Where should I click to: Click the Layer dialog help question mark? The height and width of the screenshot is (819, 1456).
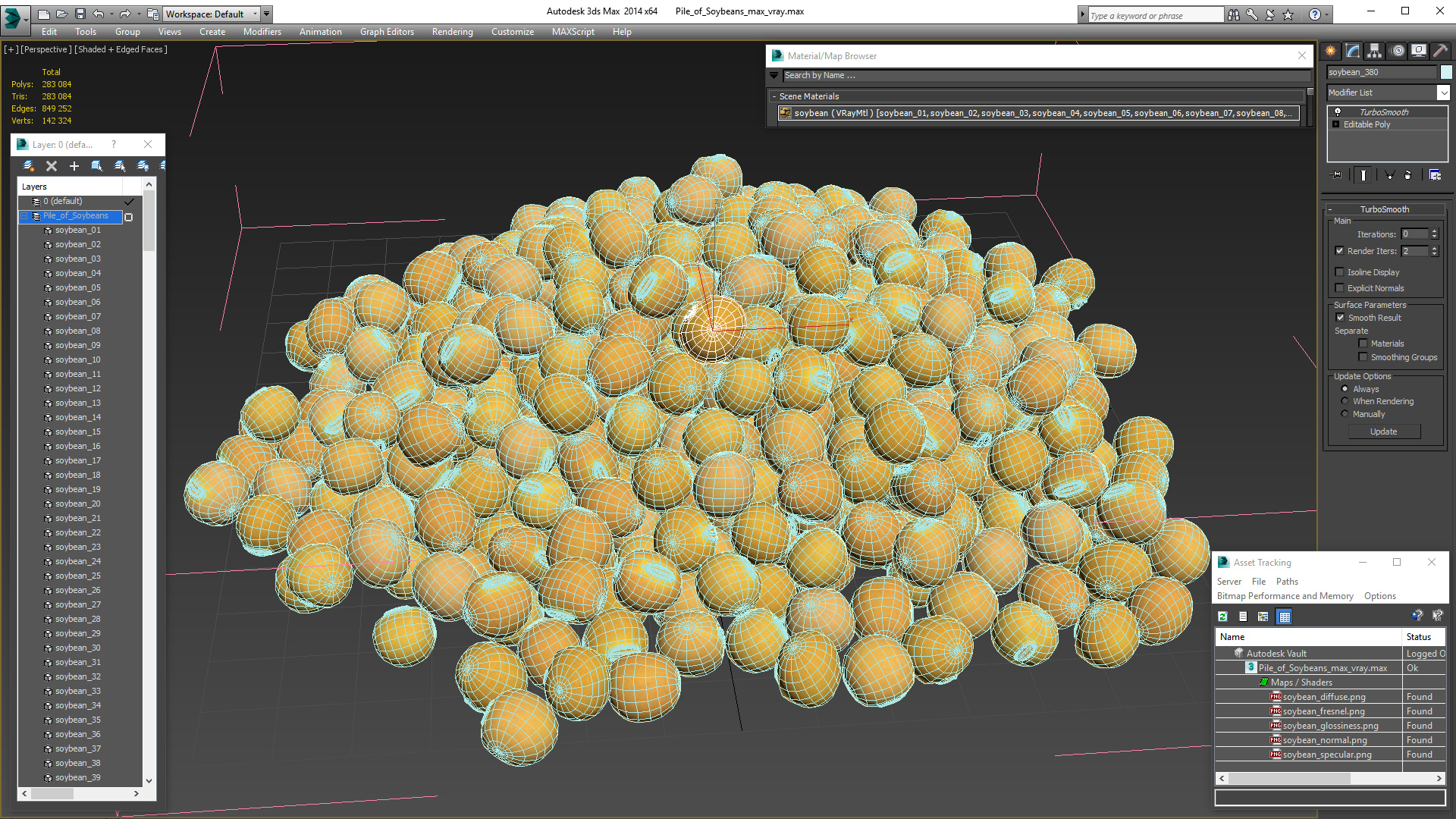[x=114, y=144]
